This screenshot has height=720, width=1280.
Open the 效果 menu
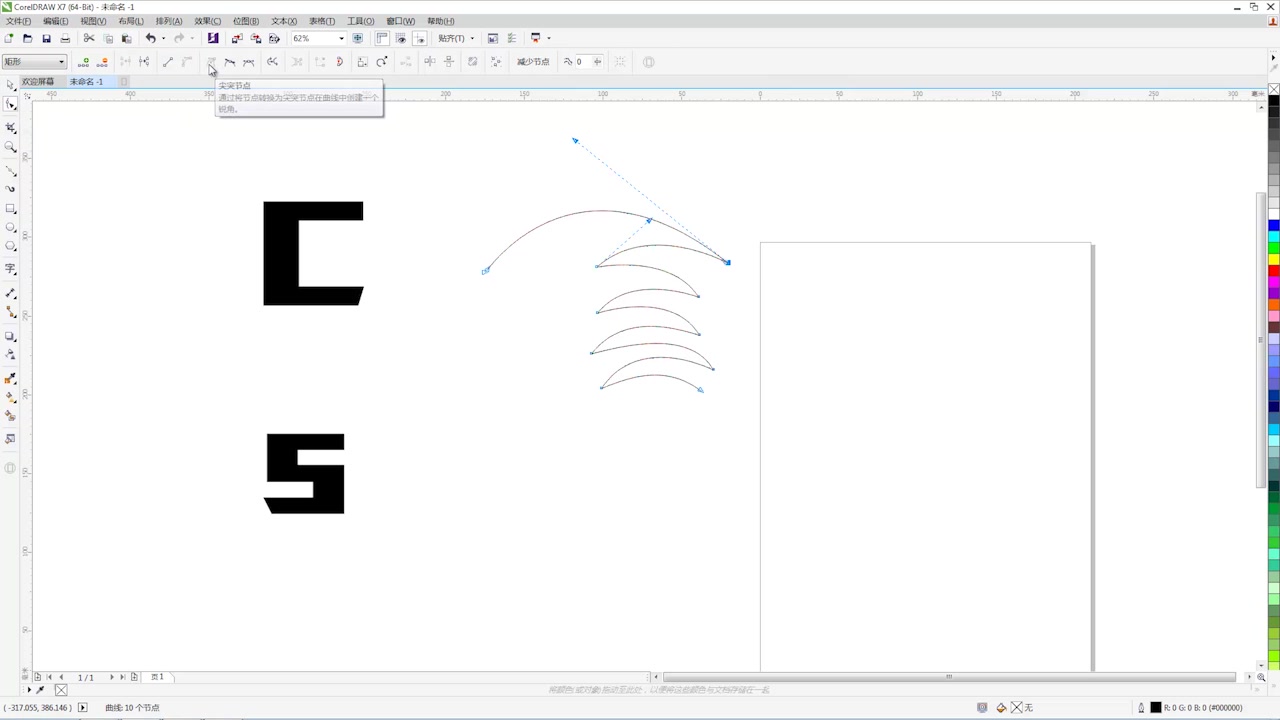click(x=208, y=21)
